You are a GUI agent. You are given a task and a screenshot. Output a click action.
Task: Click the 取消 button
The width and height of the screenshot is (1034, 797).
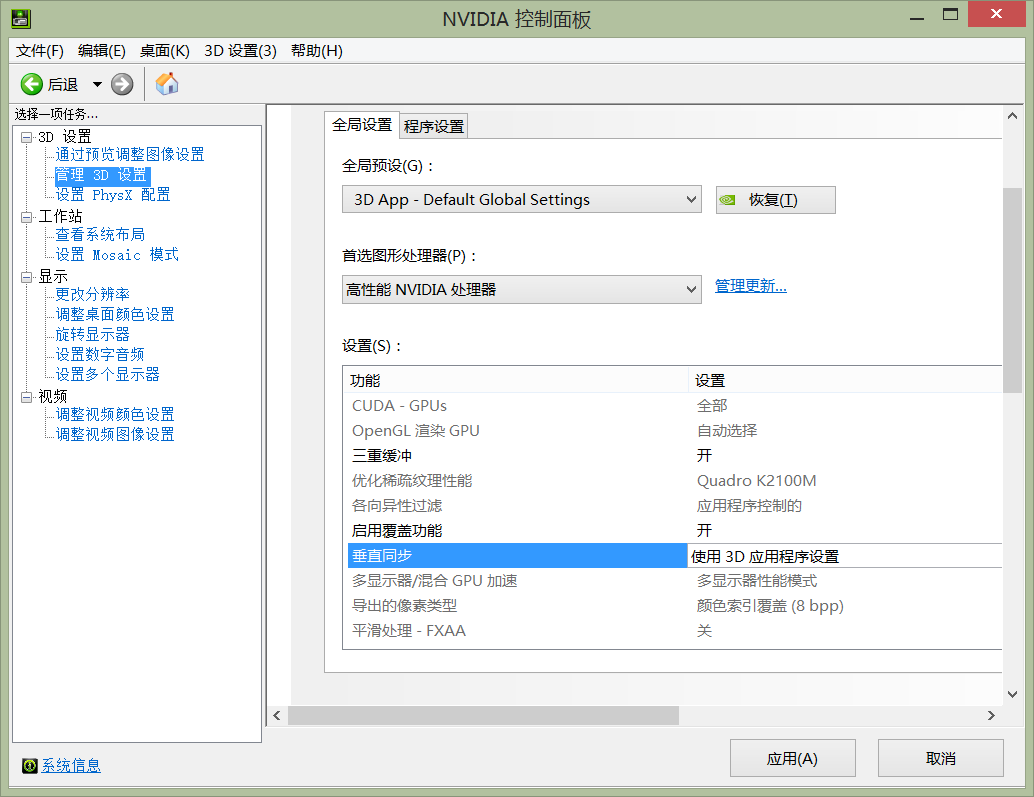tap(940, 758)
